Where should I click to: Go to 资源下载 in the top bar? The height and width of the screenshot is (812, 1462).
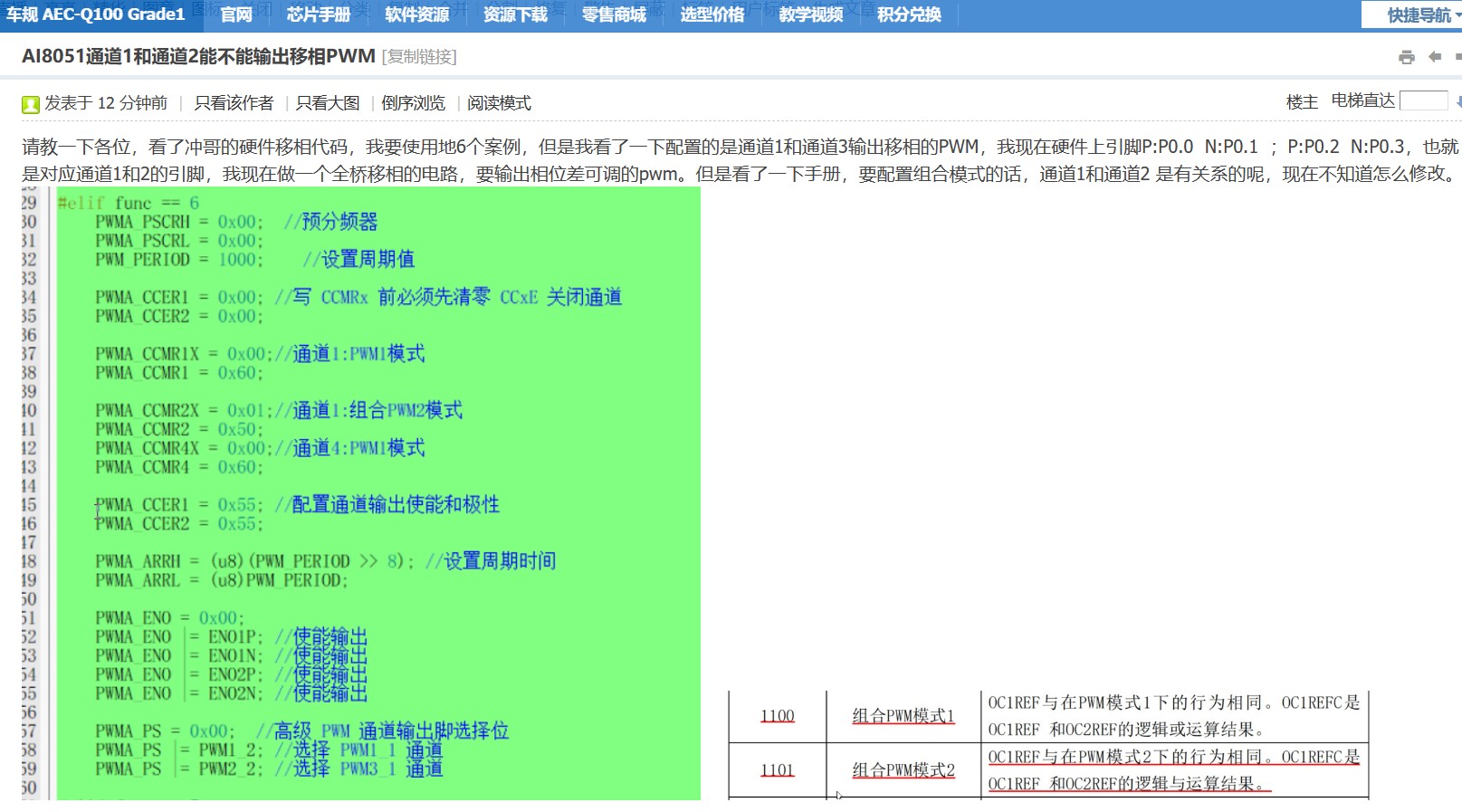click(516, 14)
